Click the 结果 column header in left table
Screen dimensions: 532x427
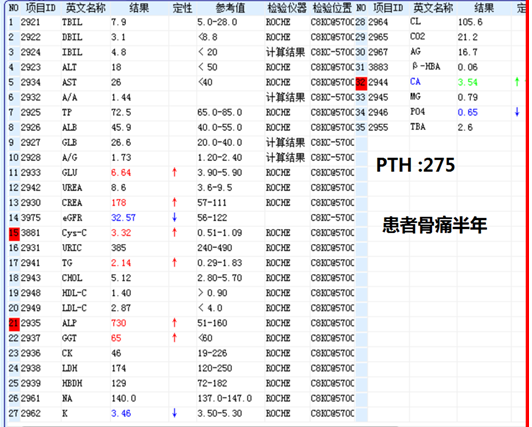tap(139, 8)
